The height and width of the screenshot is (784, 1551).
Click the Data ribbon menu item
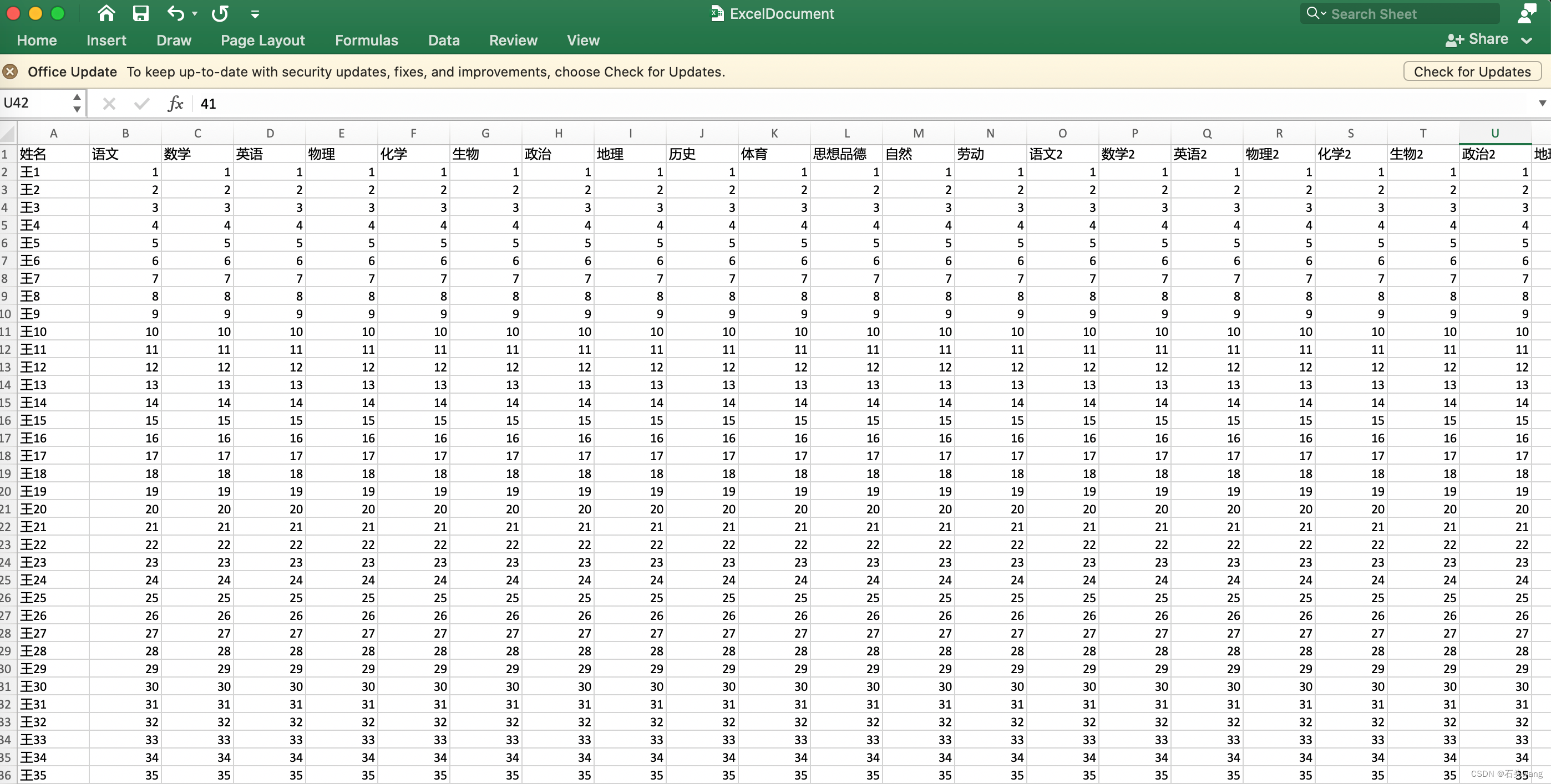click(444, 40)
